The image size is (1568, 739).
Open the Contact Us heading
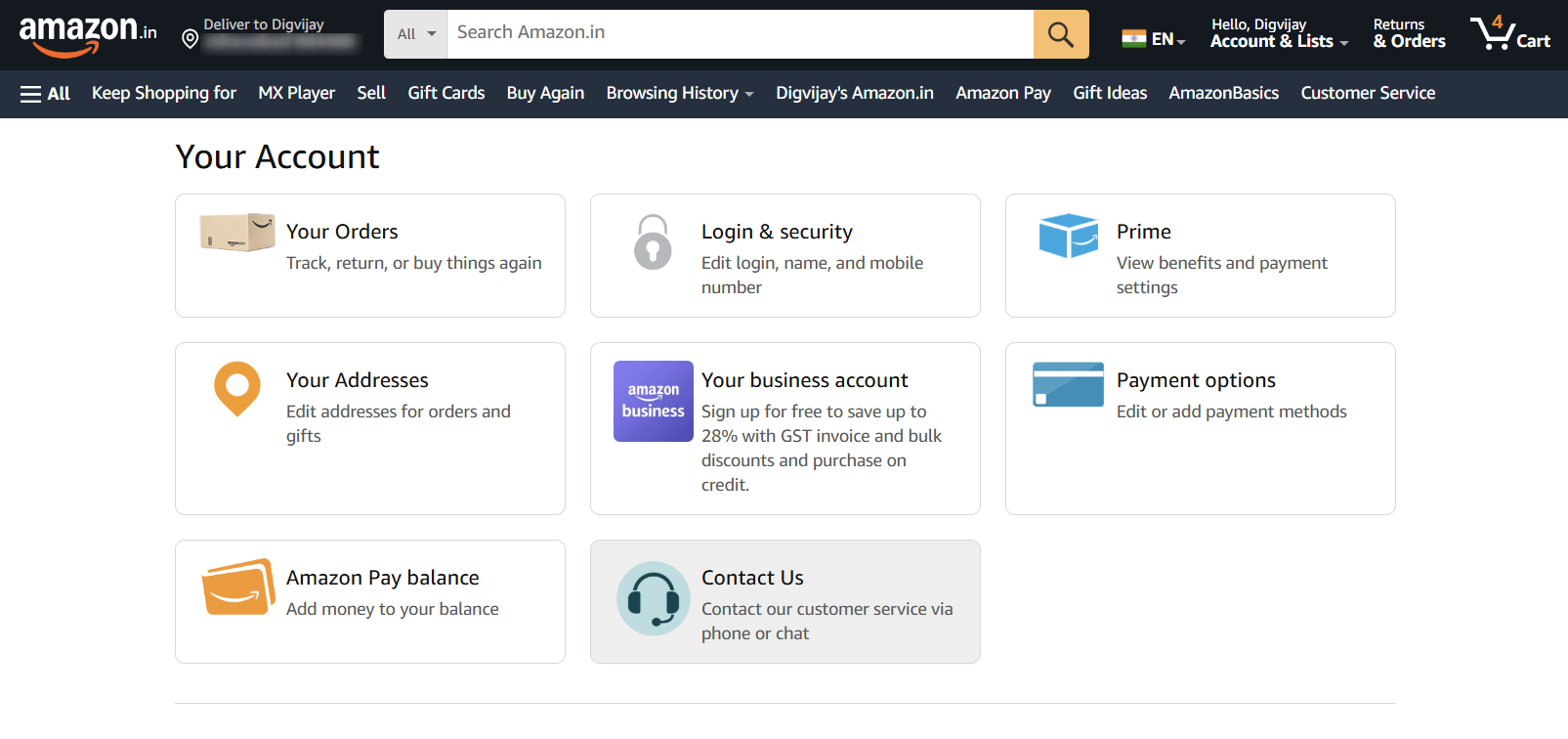752,578
